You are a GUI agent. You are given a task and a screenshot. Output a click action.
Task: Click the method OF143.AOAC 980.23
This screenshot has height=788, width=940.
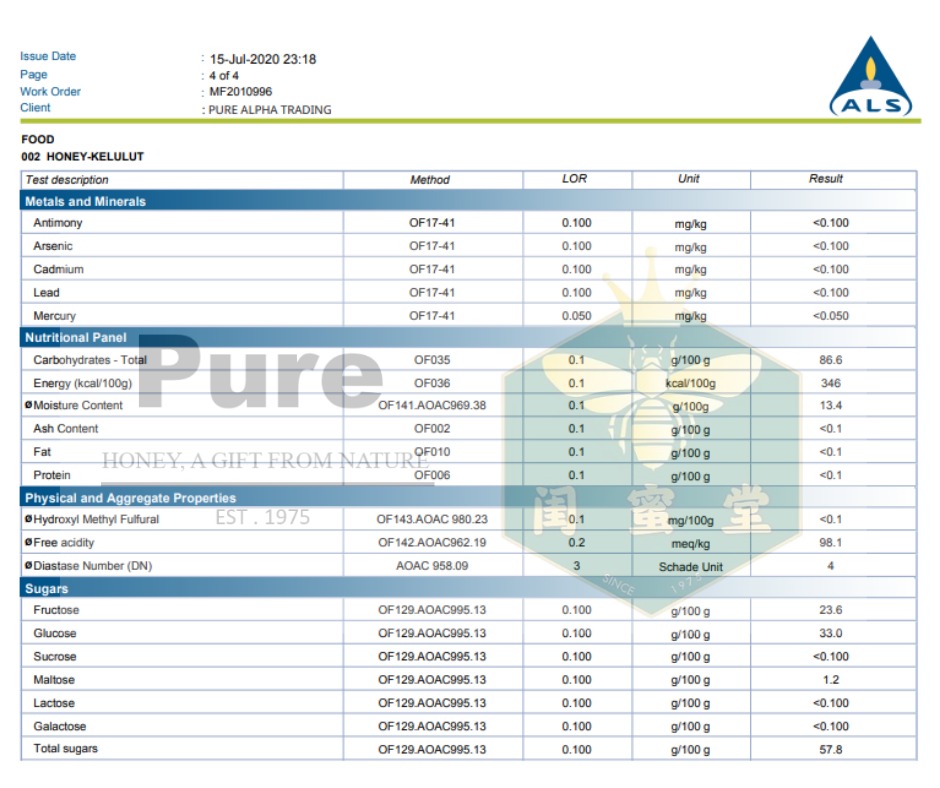click(x=432, y=519)
